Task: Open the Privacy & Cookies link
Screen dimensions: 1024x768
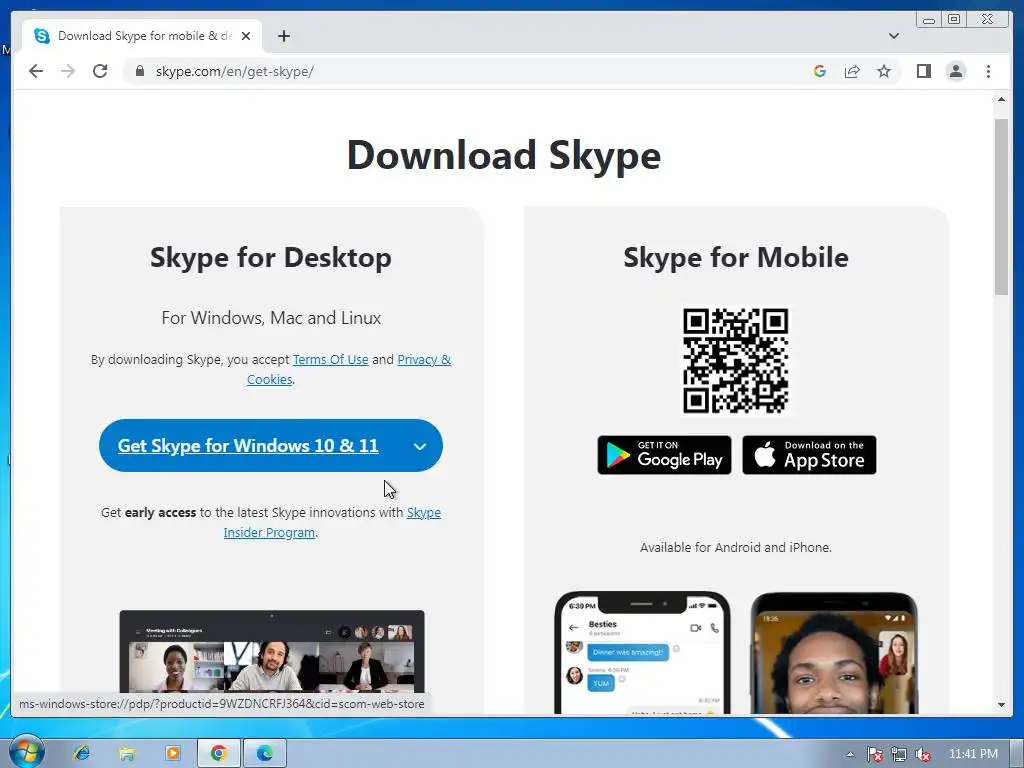Action: pos(349,369)
